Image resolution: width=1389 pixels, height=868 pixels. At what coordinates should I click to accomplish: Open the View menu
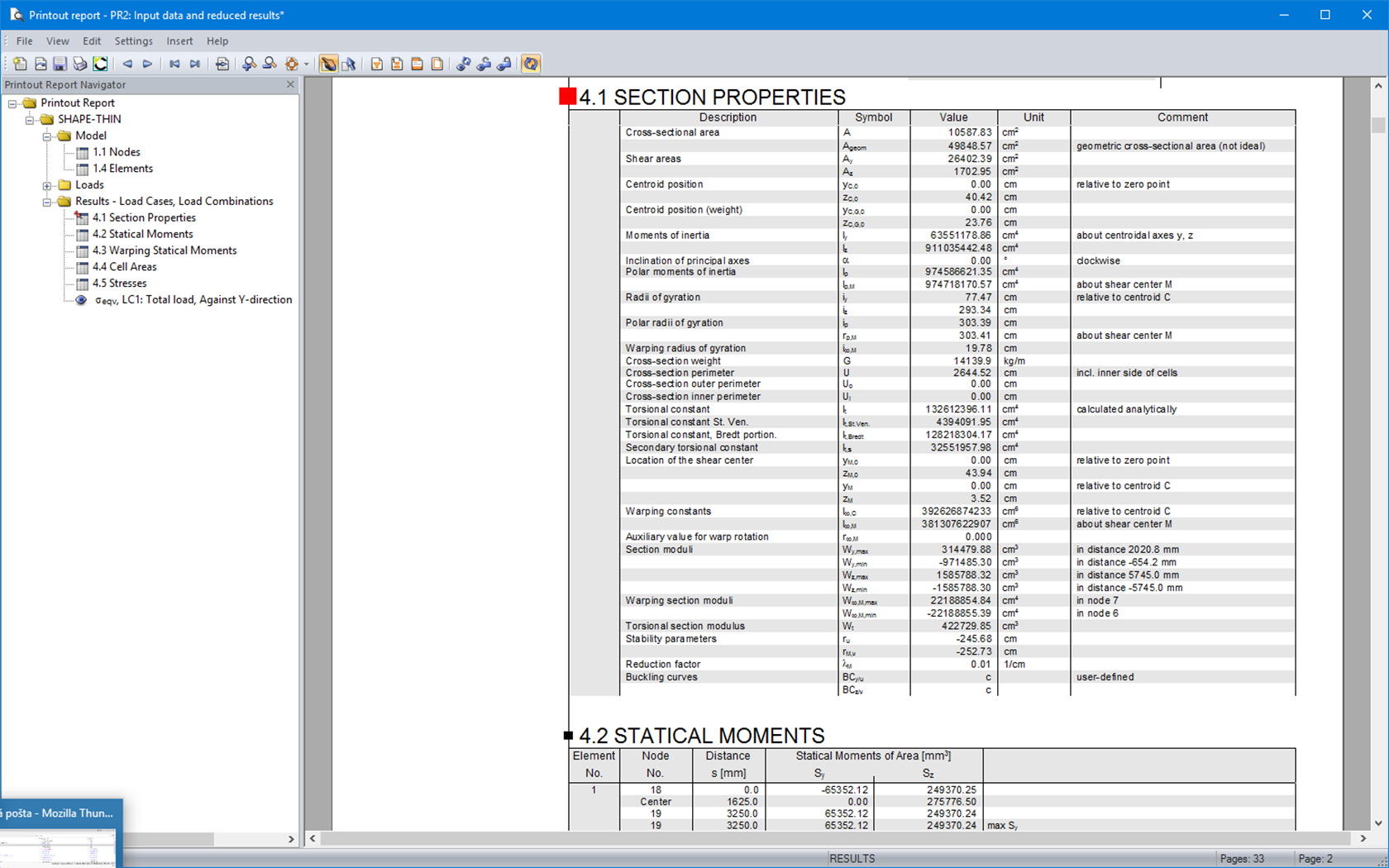[x=58, y=41]
